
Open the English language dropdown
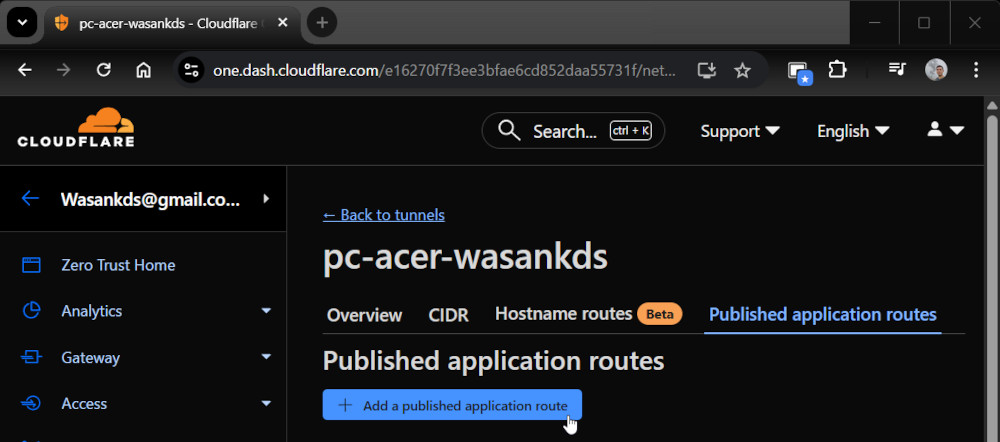click(x=853, y=131)
